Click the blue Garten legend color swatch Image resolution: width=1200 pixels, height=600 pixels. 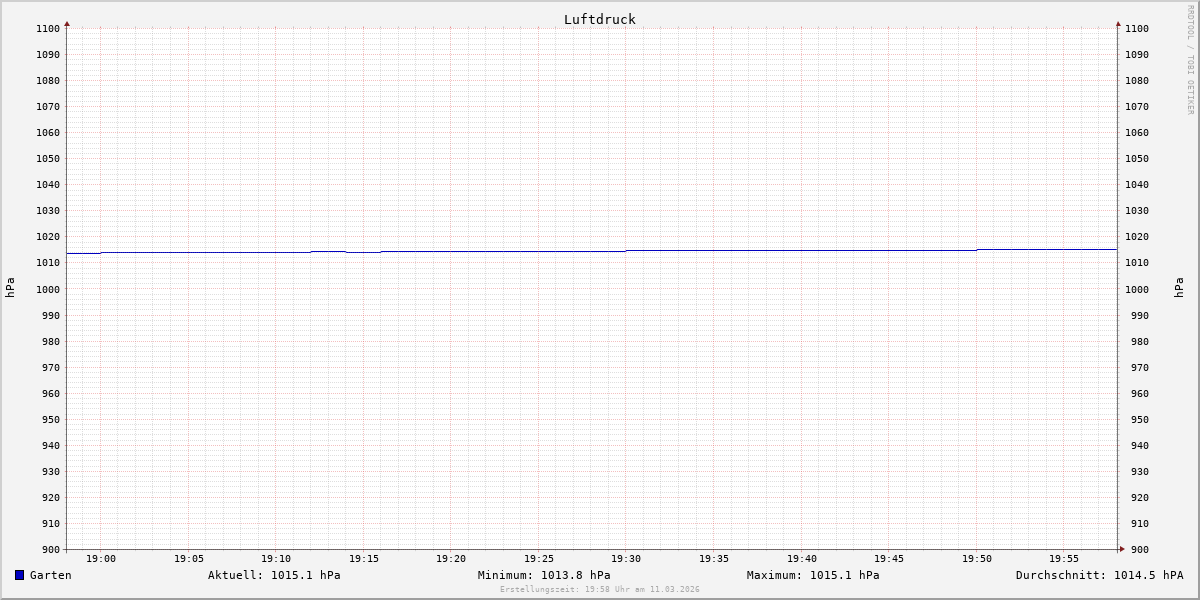click(x=19, y=575)
